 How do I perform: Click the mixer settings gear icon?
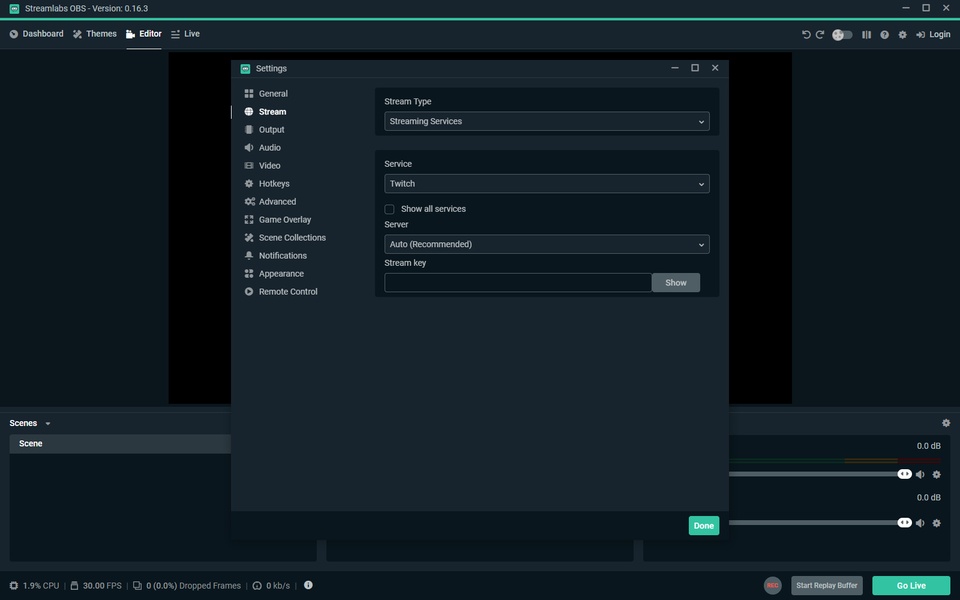coord(946,423)
